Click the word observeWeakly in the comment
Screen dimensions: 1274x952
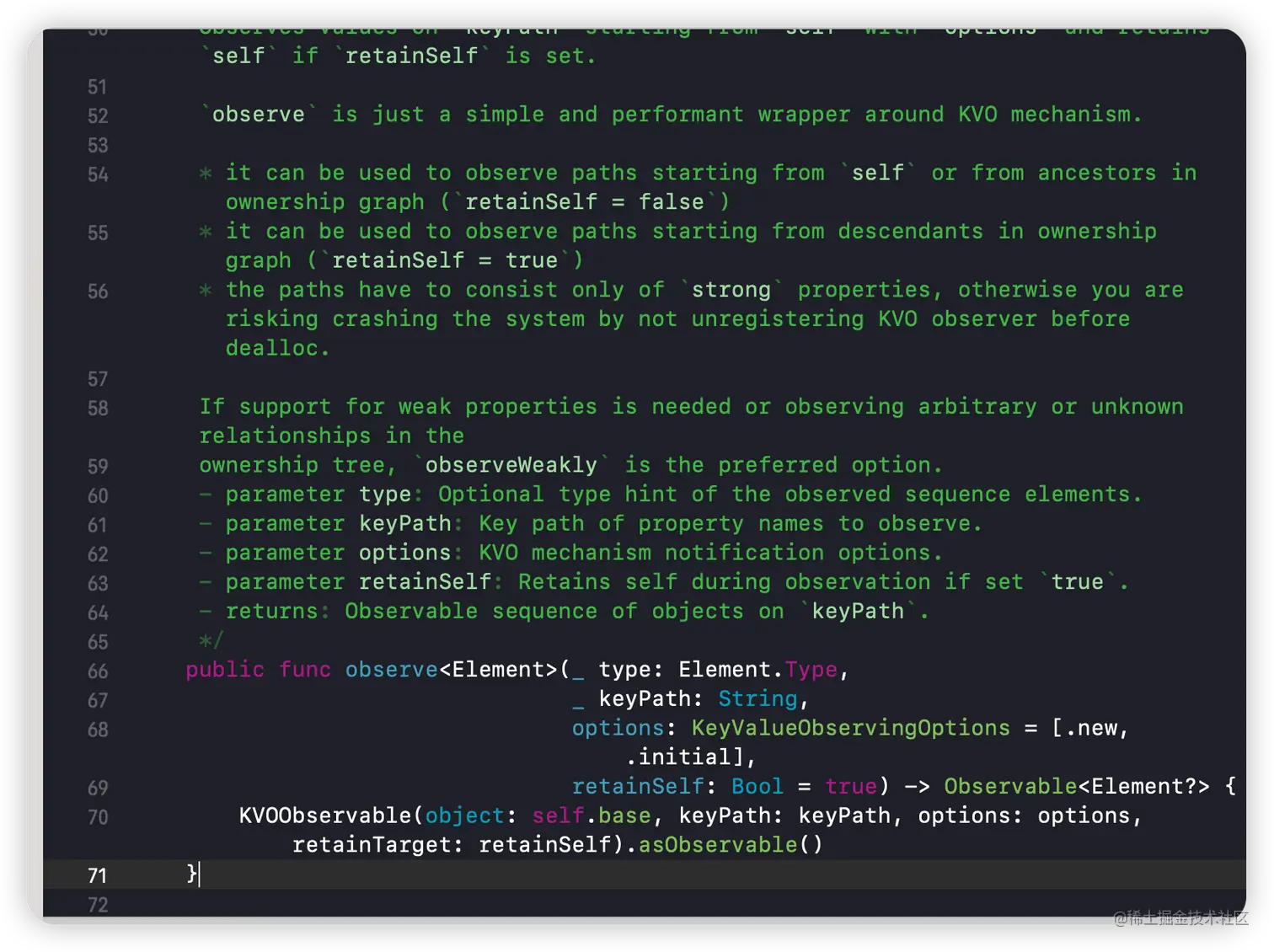click(x=511, y=465)
